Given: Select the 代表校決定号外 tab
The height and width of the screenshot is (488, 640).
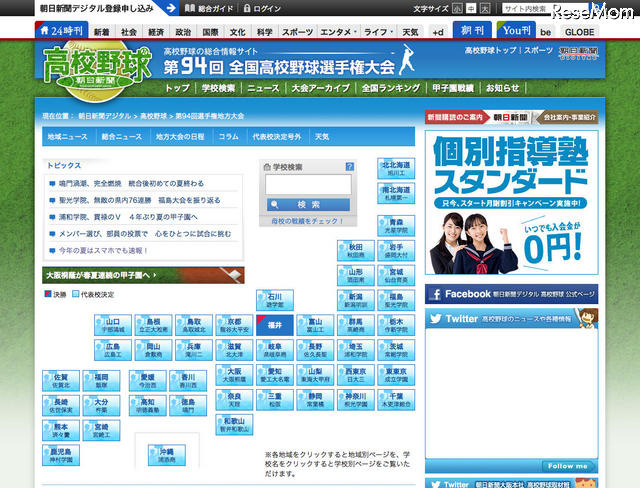Looking at the screenshot, I should point(277,137).
